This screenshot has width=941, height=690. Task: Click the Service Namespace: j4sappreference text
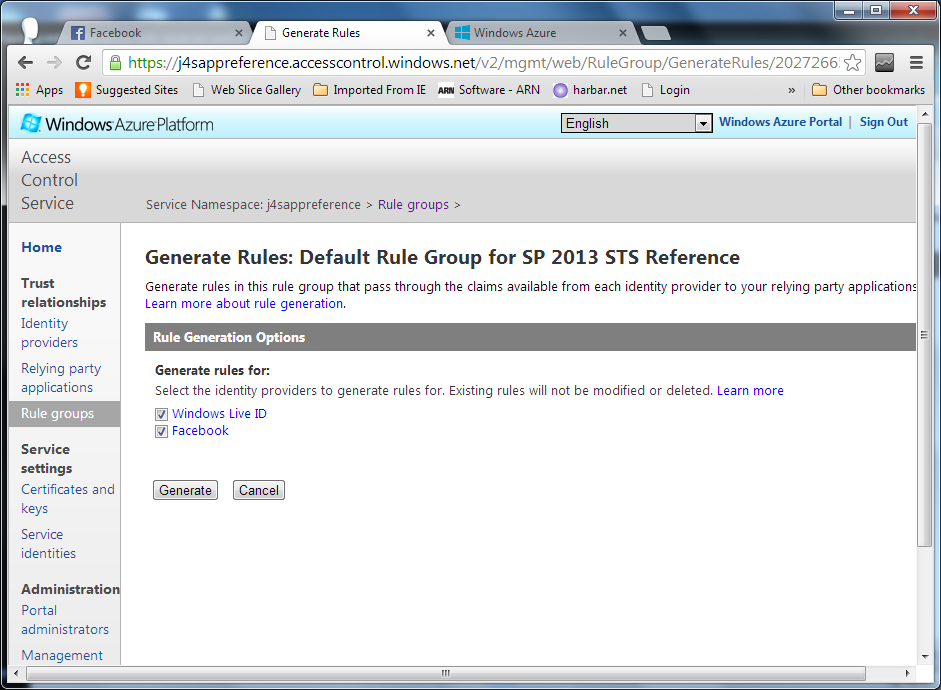pyautogui.click(x=253, y=205)
